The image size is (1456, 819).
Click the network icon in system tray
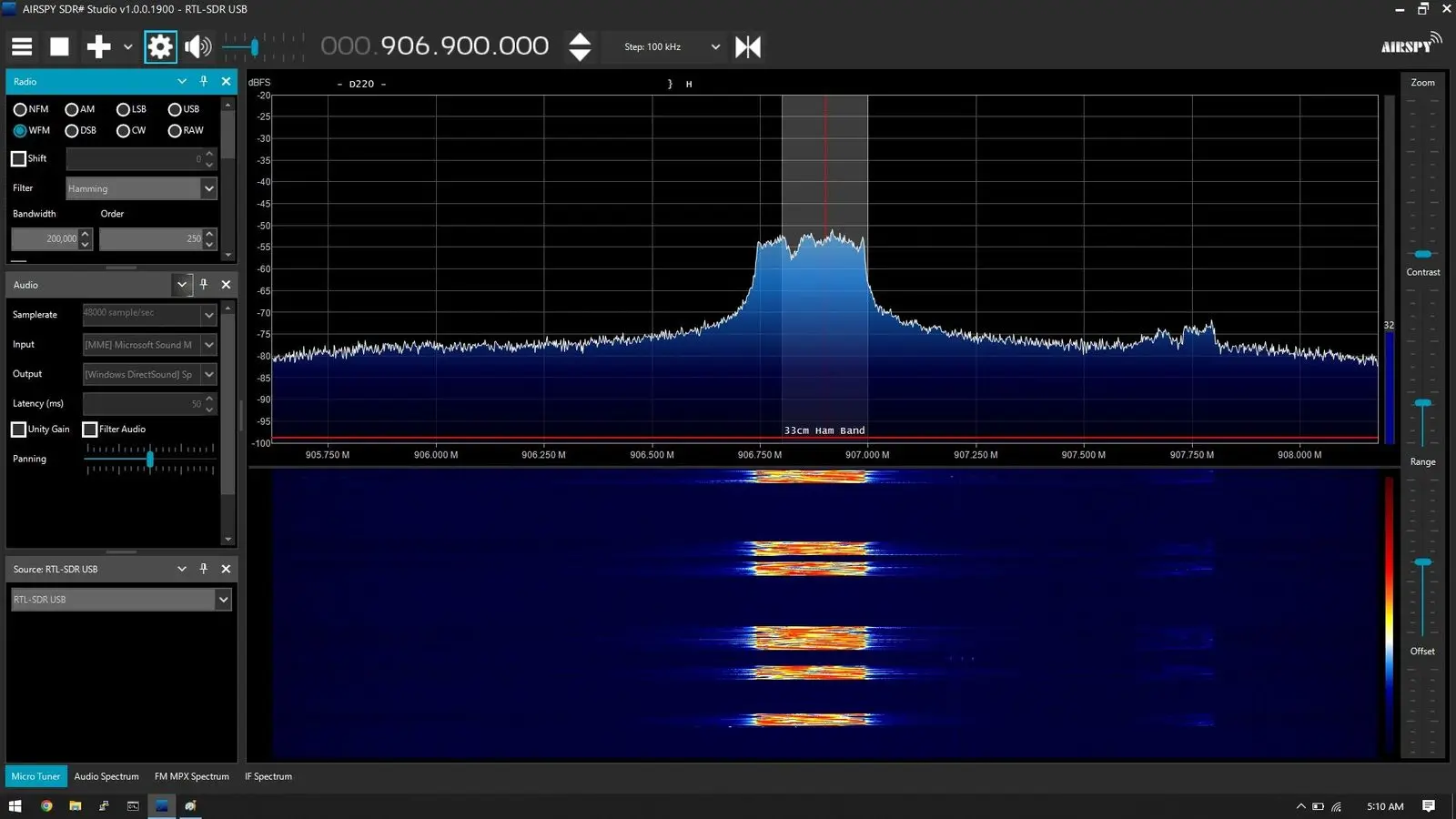[1337, 806]
